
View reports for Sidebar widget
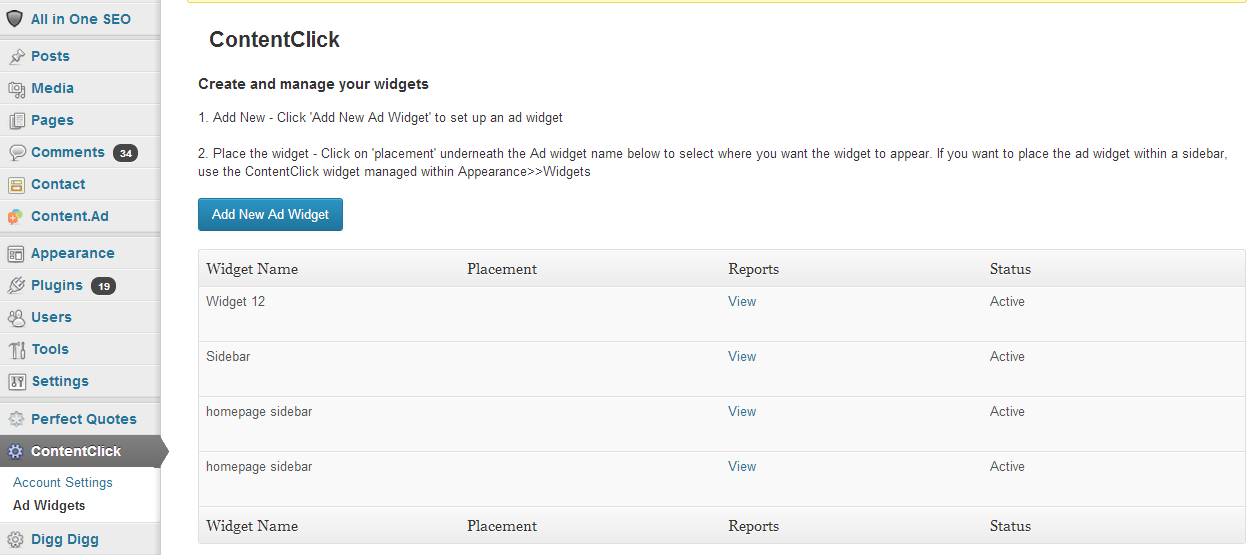[742, 356]
